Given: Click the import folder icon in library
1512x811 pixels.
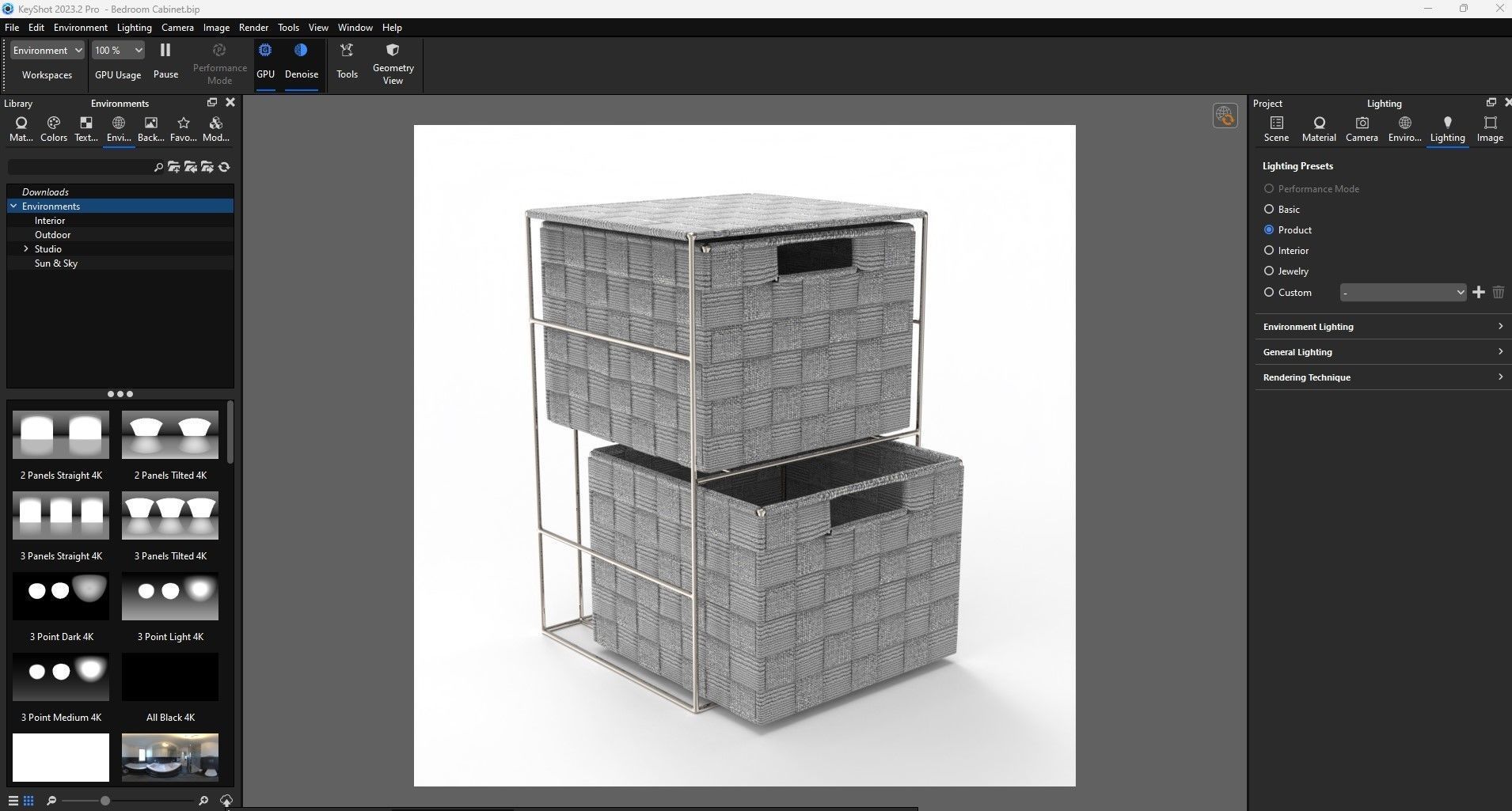Looking at the screenshot, I should [190, 167].
